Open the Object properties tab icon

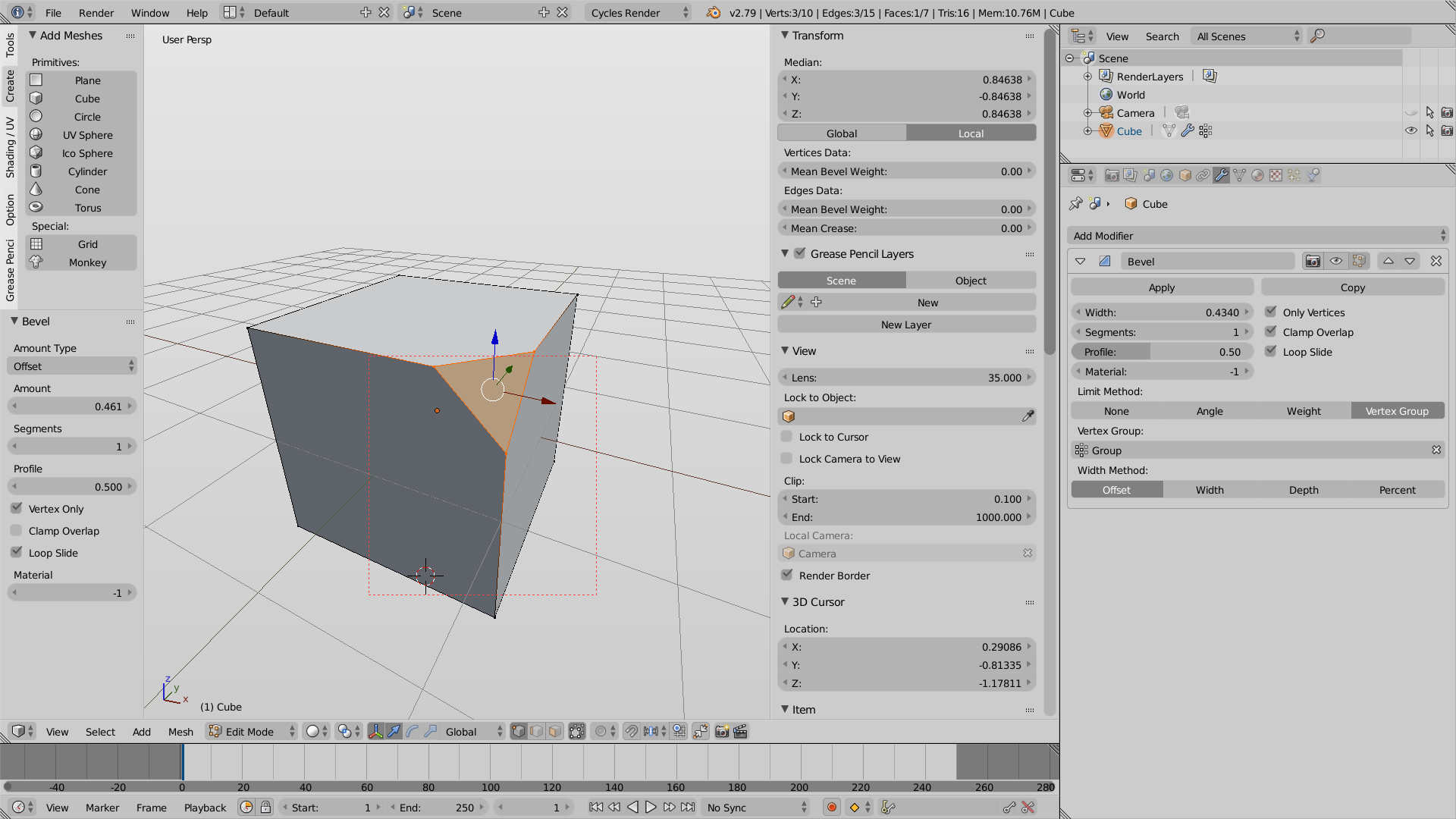(1185, 175)
